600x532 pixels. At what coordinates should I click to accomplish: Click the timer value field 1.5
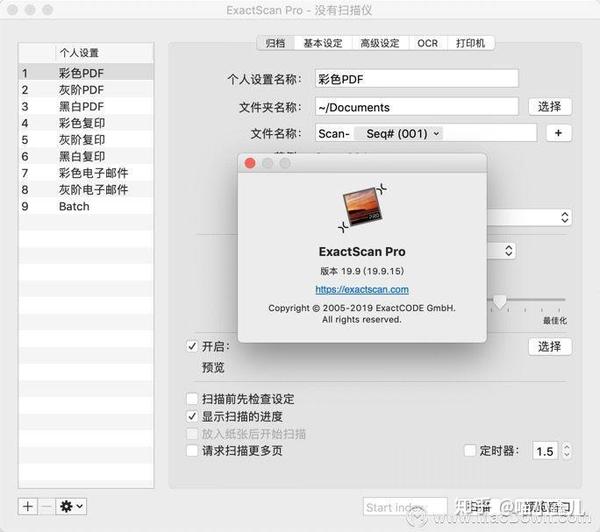click(x=545, y=451)
